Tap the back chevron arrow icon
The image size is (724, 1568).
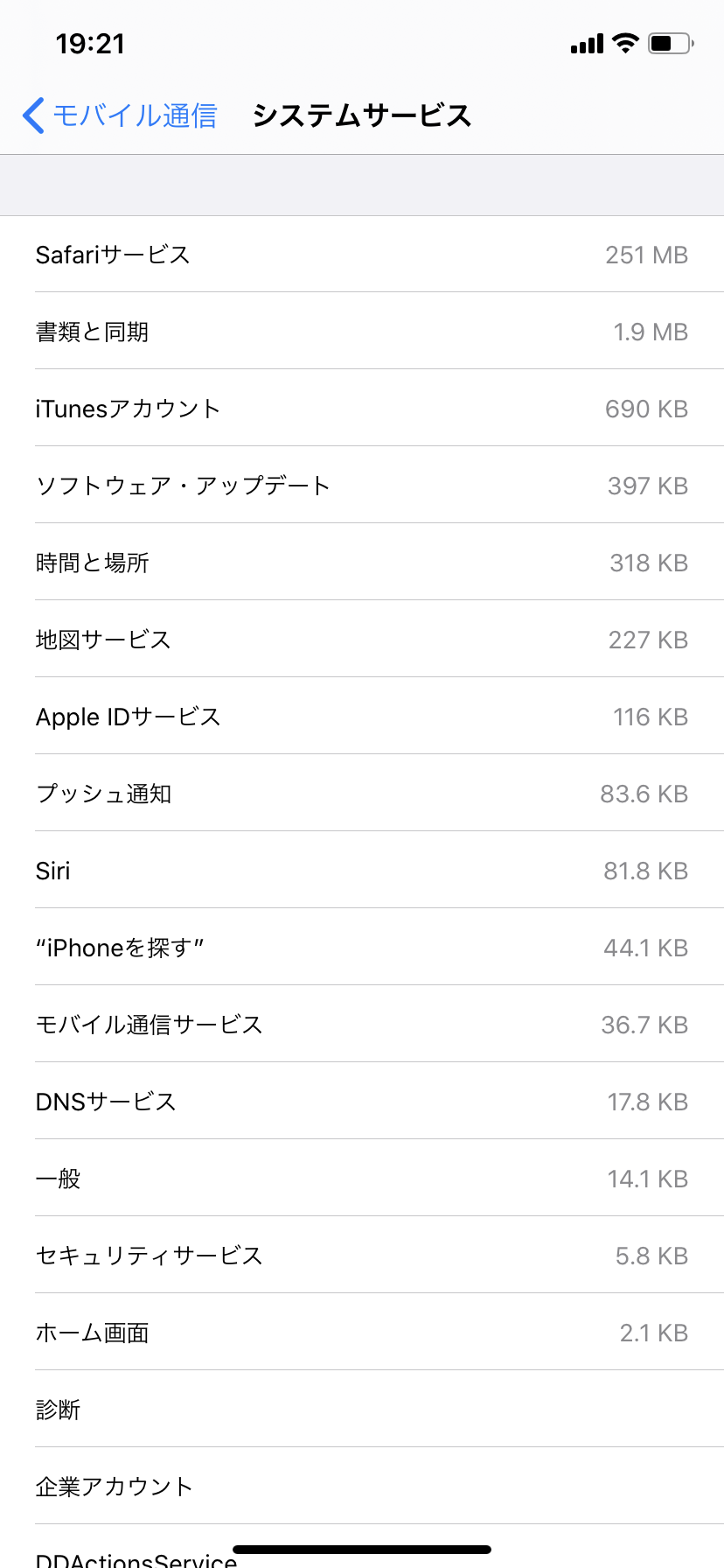pos(33,115)
